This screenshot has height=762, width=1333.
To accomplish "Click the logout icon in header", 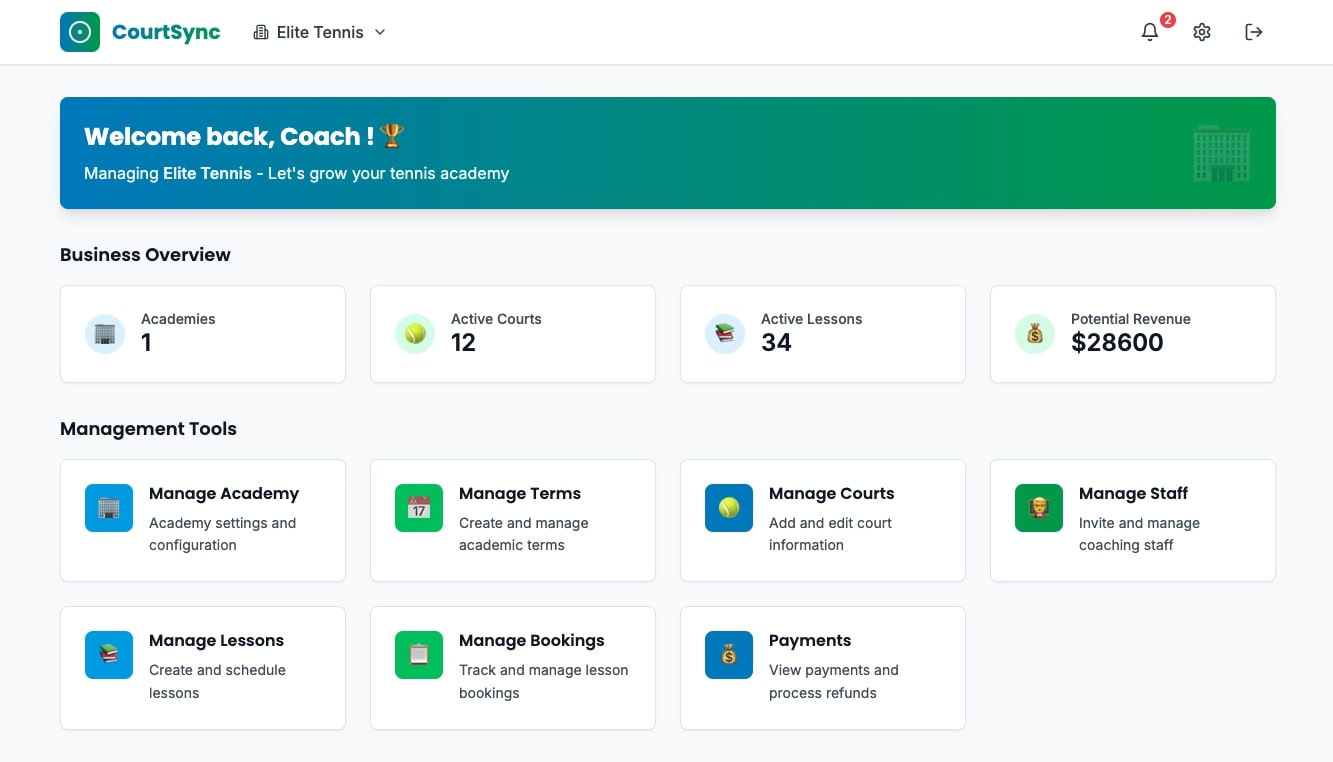I will point(1254,32).
